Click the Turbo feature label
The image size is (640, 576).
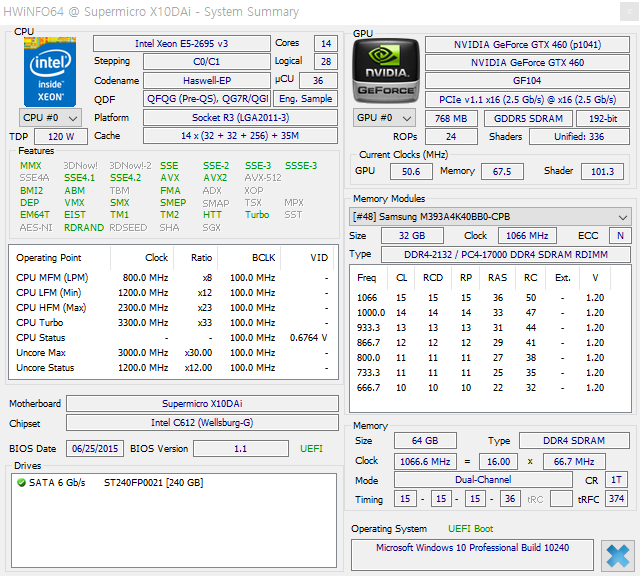coord(257,215)
